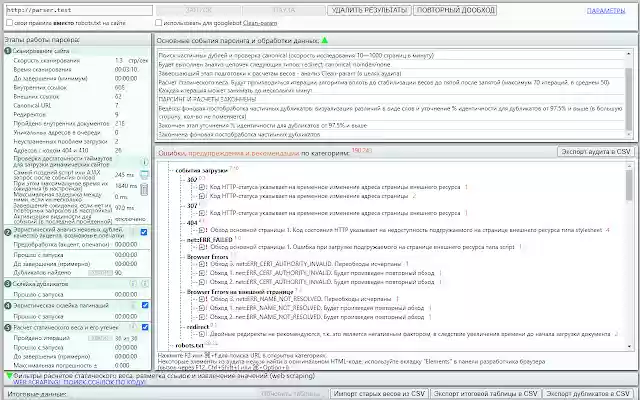Click 'Экспорт аудита в CSV' button
640x400 pixels.
(x=596, y=151)
